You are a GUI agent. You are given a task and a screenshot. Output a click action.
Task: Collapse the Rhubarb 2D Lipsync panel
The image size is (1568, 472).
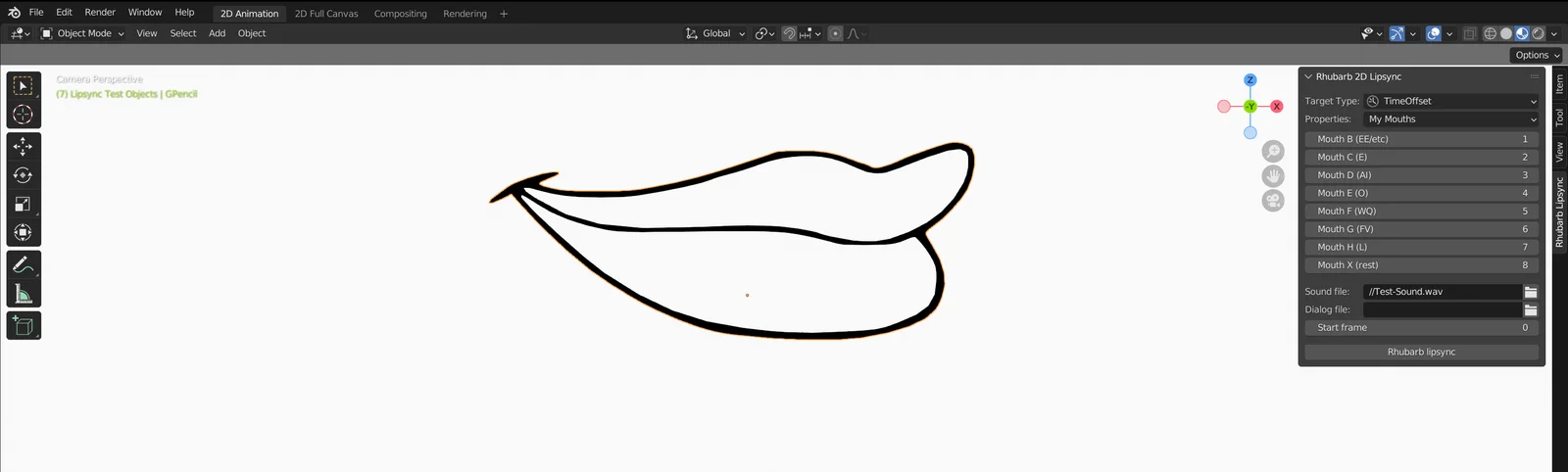tap(1308, 76)
